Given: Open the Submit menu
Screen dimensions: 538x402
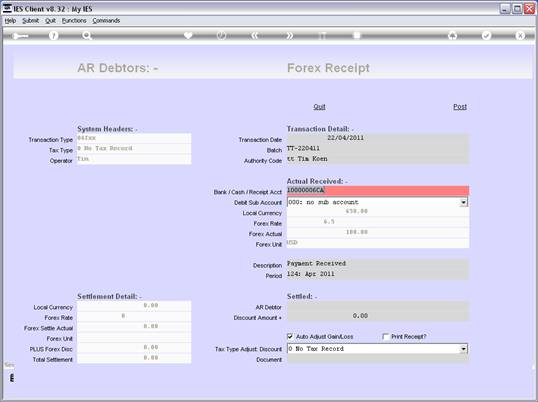Looking at the screenshot, I should pyautogui.click(x=31, y=21).
